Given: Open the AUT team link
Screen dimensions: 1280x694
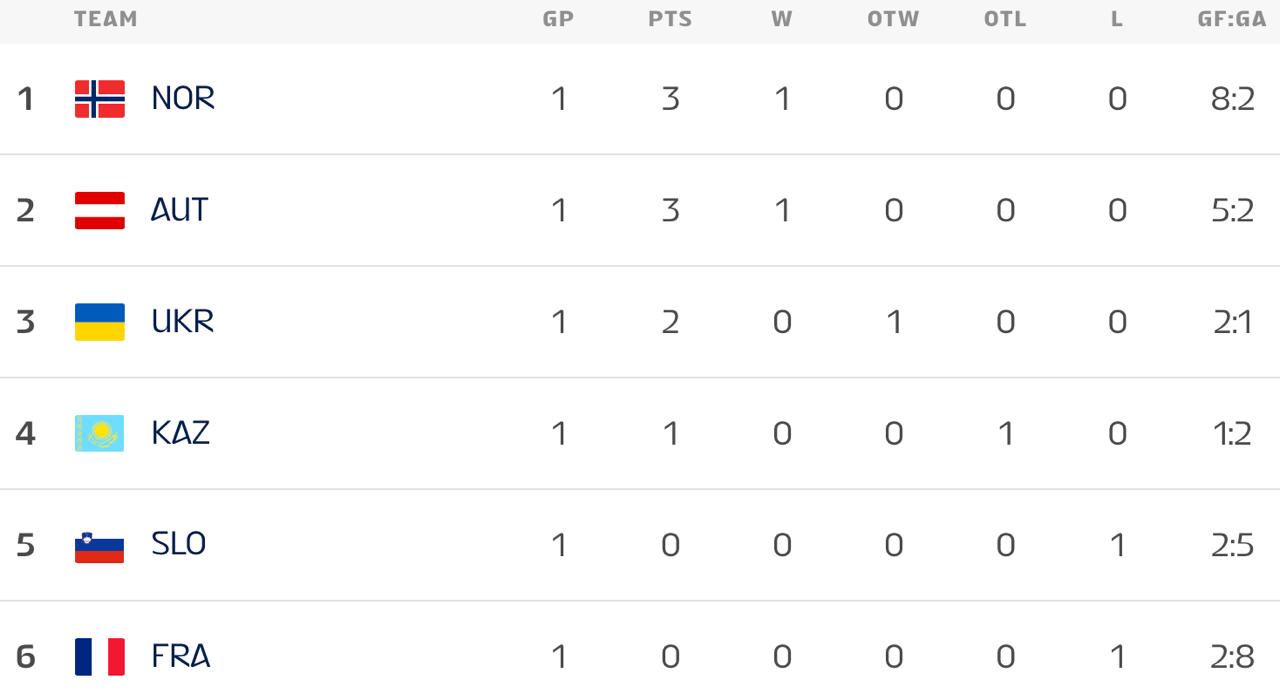Looking at the screenshot, I should click(180, 210).
